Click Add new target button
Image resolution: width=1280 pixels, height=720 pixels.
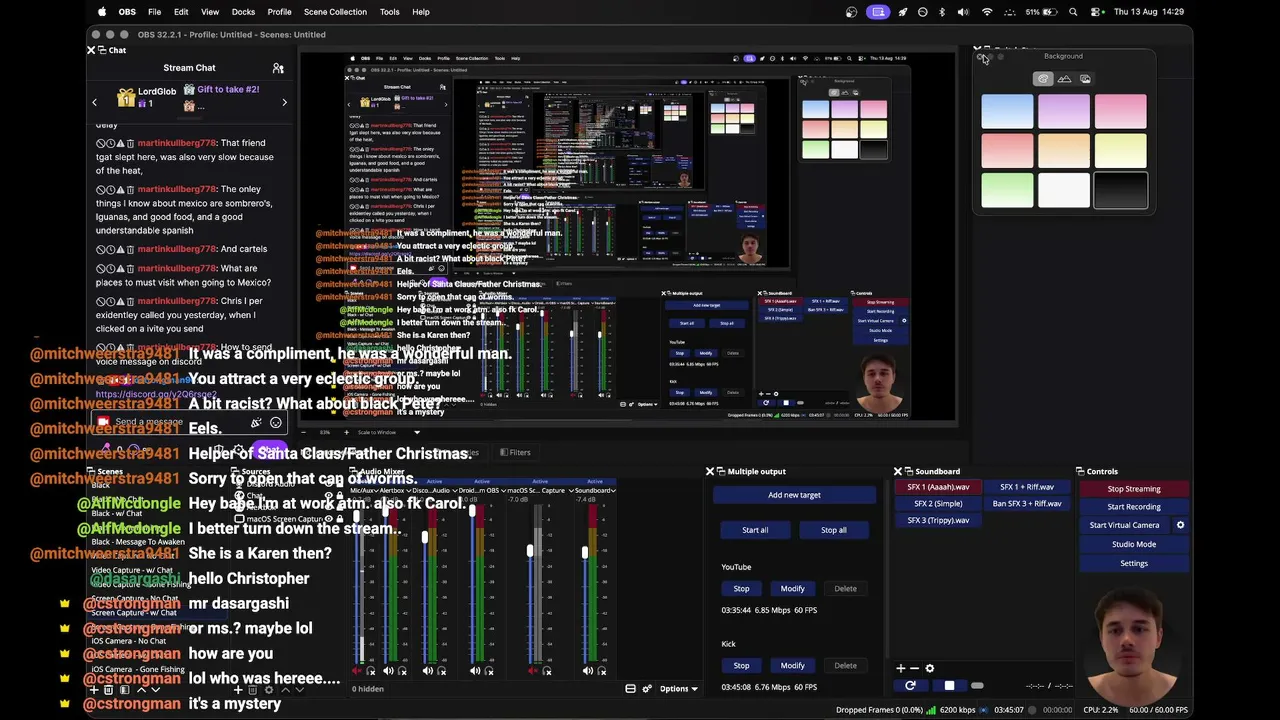click(794, 495)
